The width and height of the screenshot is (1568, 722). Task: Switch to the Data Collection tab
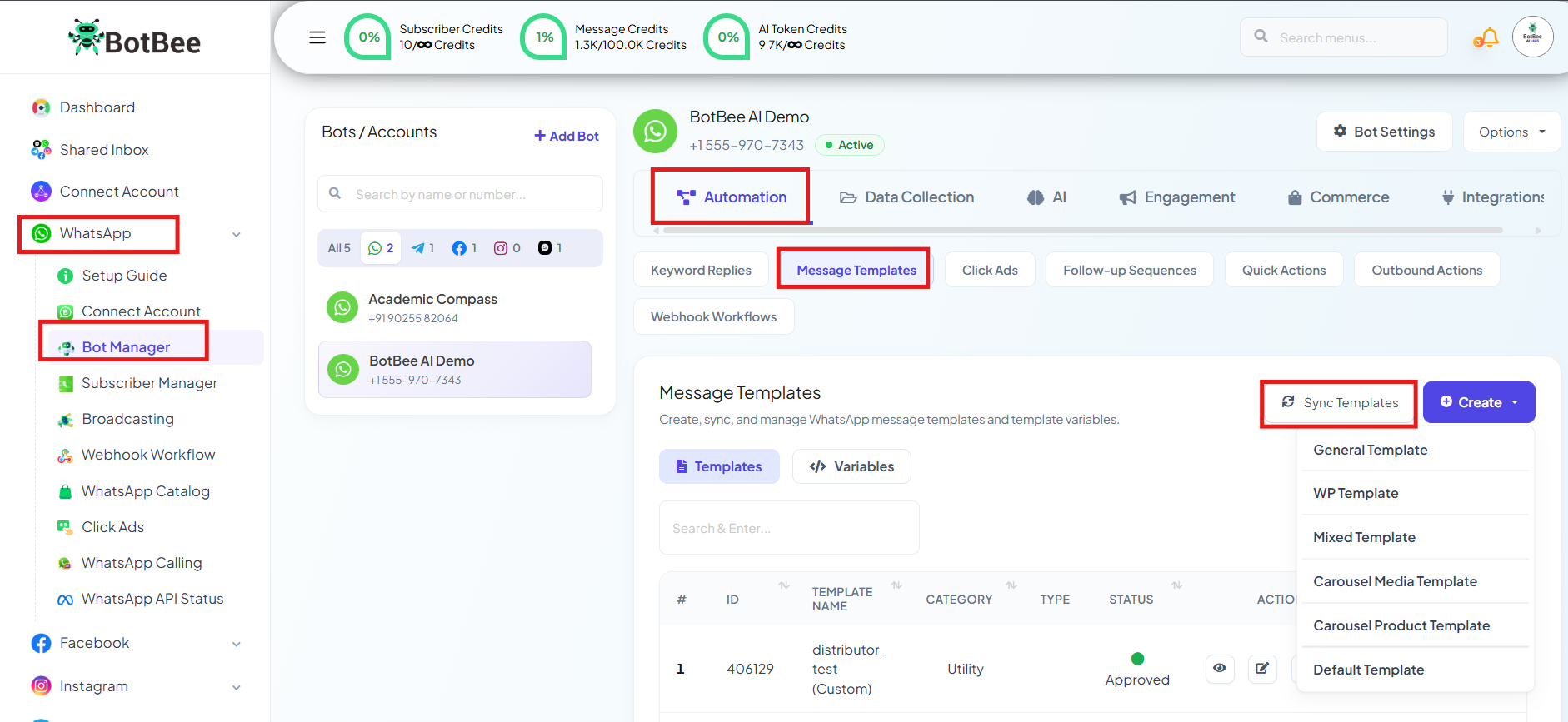click(x=907, y=197)
